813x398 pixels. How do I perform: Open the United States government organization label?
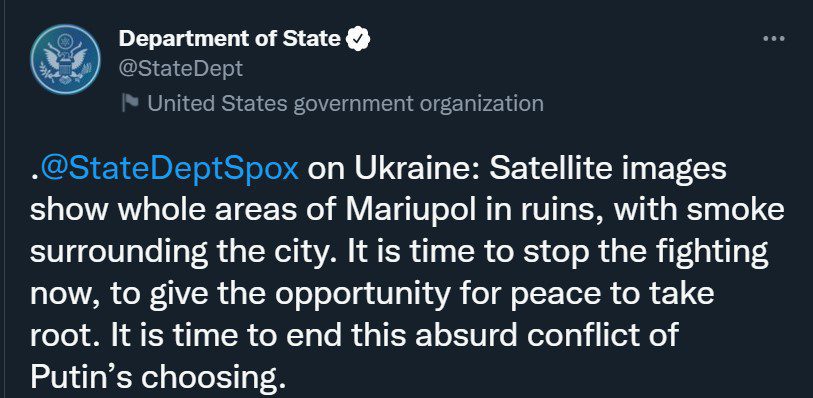click(x=345, y=103)
